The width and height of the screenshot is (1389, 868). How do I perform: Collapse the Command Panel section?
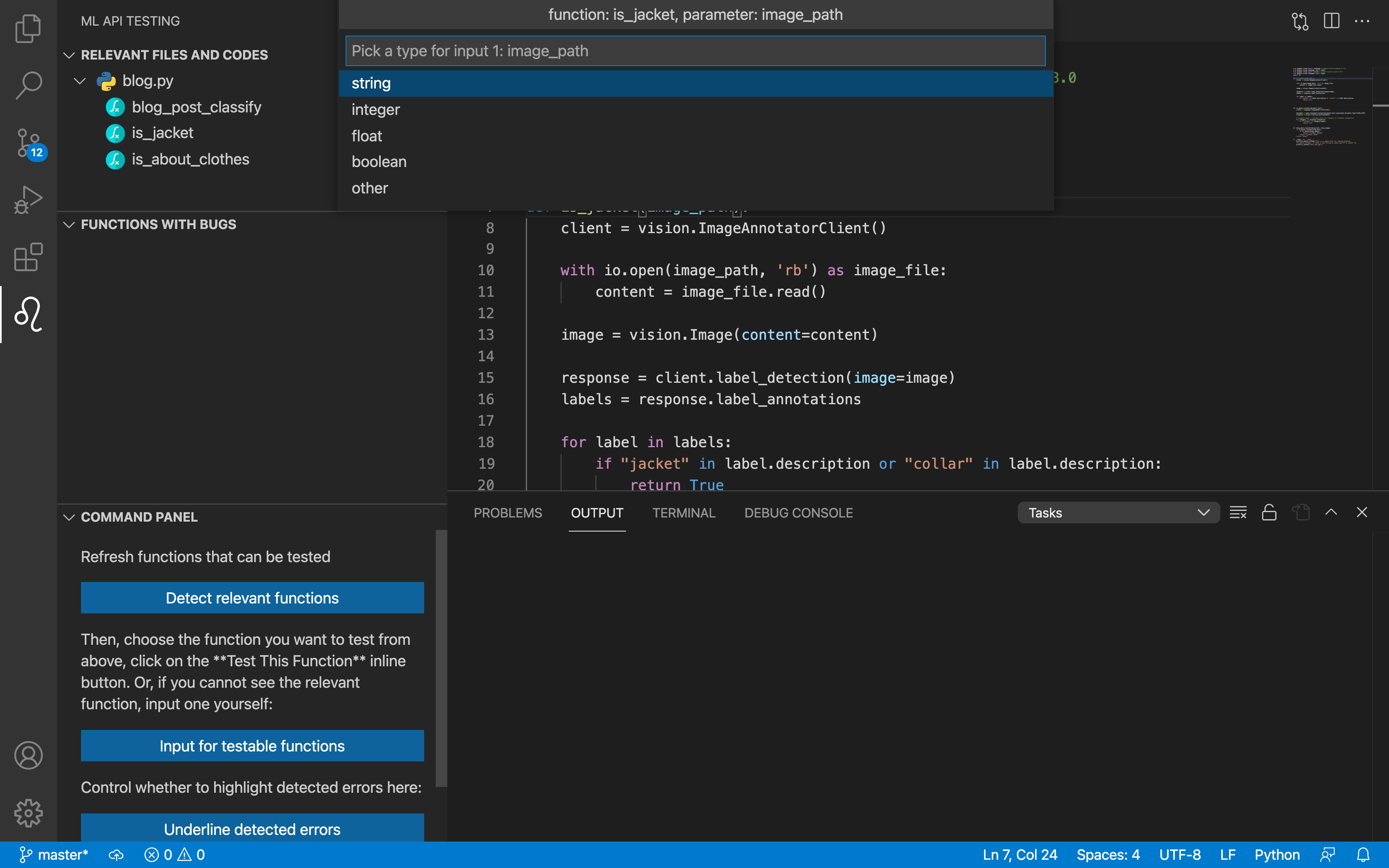tap(69, 517)
